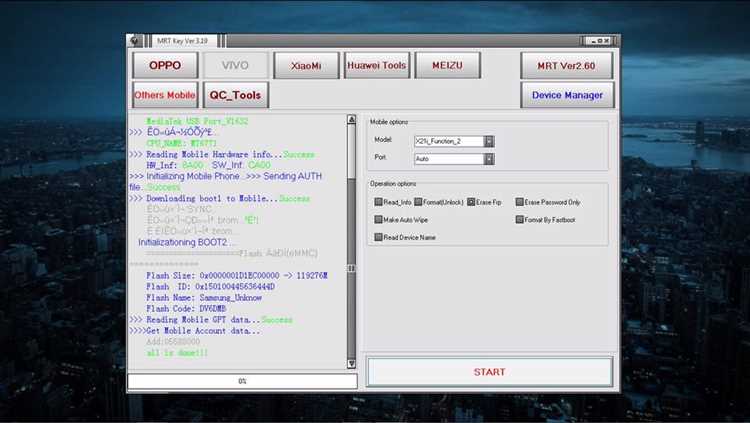
Task: Enable the Read_Info option
Action: tap(379, 202)
